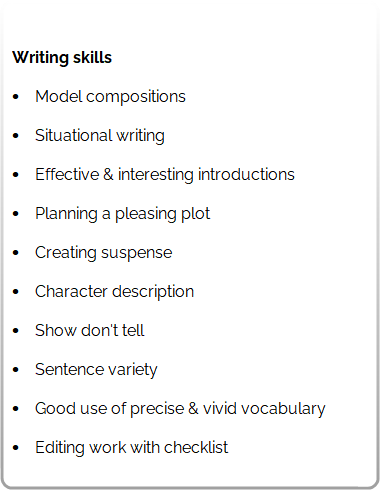Click the Writing skills heading
The width and height of the screenshot is (380, 490).
[62, 58]
